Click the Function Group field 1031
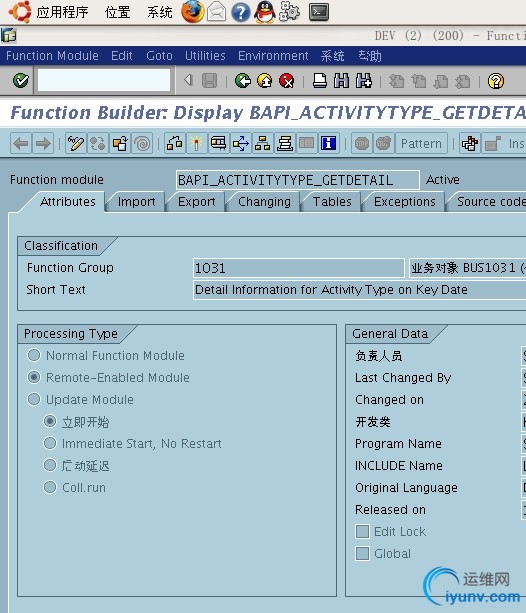The width and height of the screenshot is (526, 613). 298,268
